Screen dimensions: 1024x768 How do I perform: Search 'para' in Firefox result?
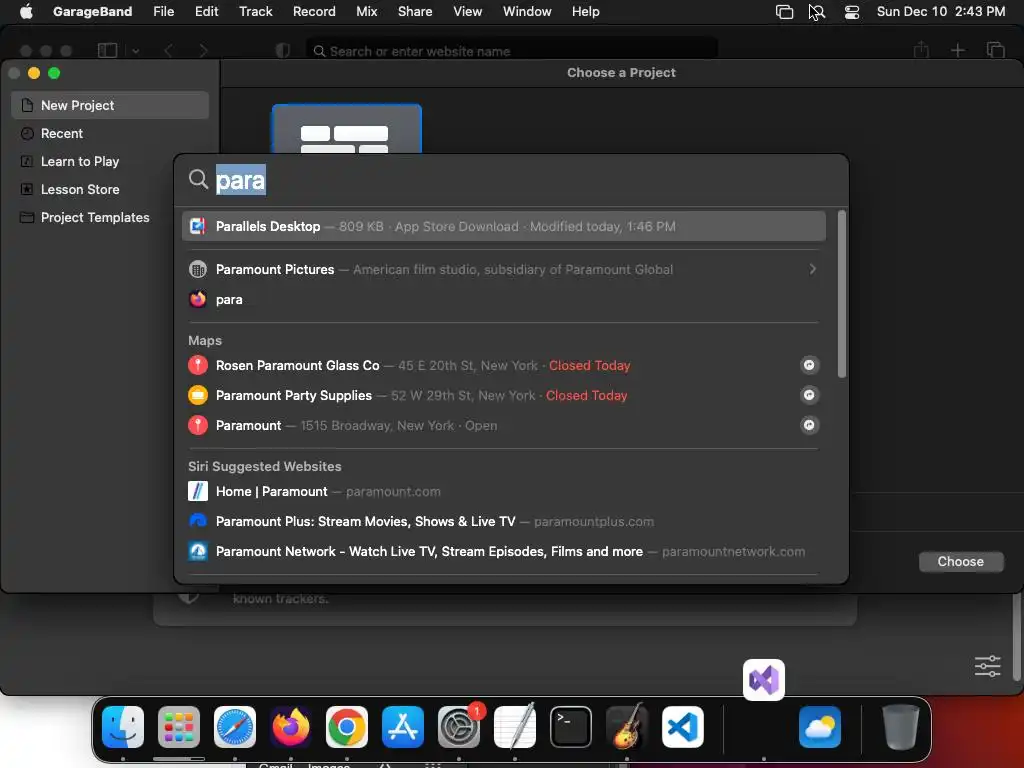tap(504, 299)
